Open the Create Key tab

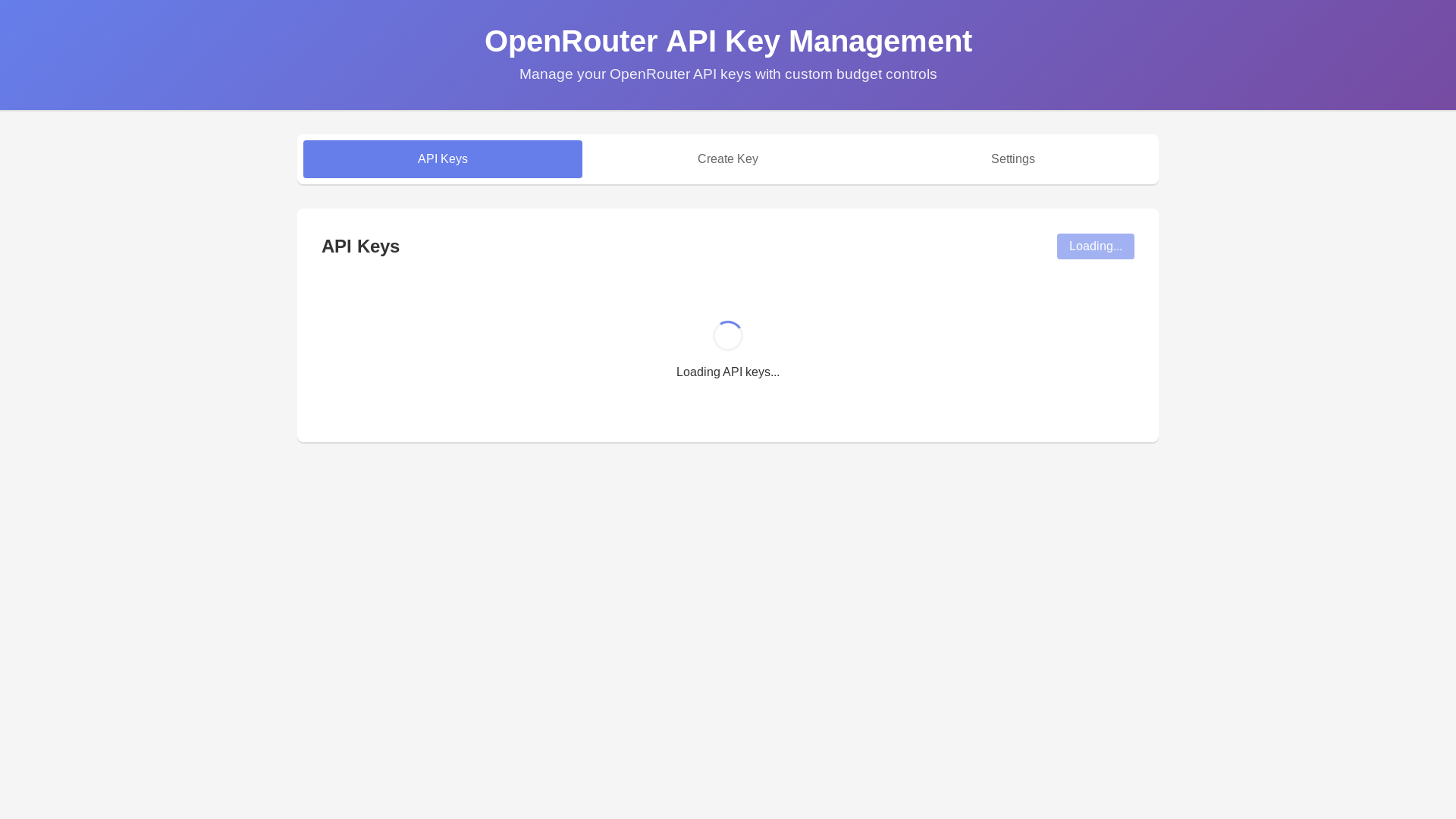point(728,159)
